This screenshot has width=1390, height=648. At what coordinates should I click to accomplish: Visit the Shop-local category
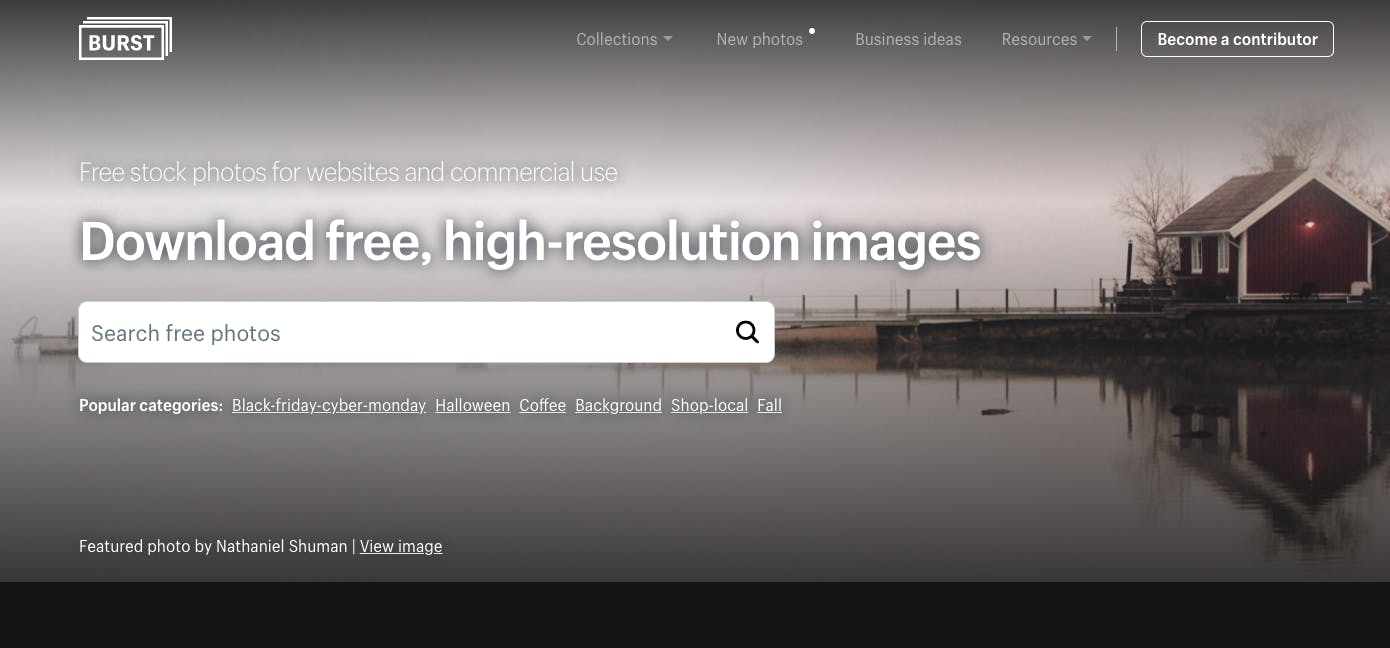coord(709,405)
